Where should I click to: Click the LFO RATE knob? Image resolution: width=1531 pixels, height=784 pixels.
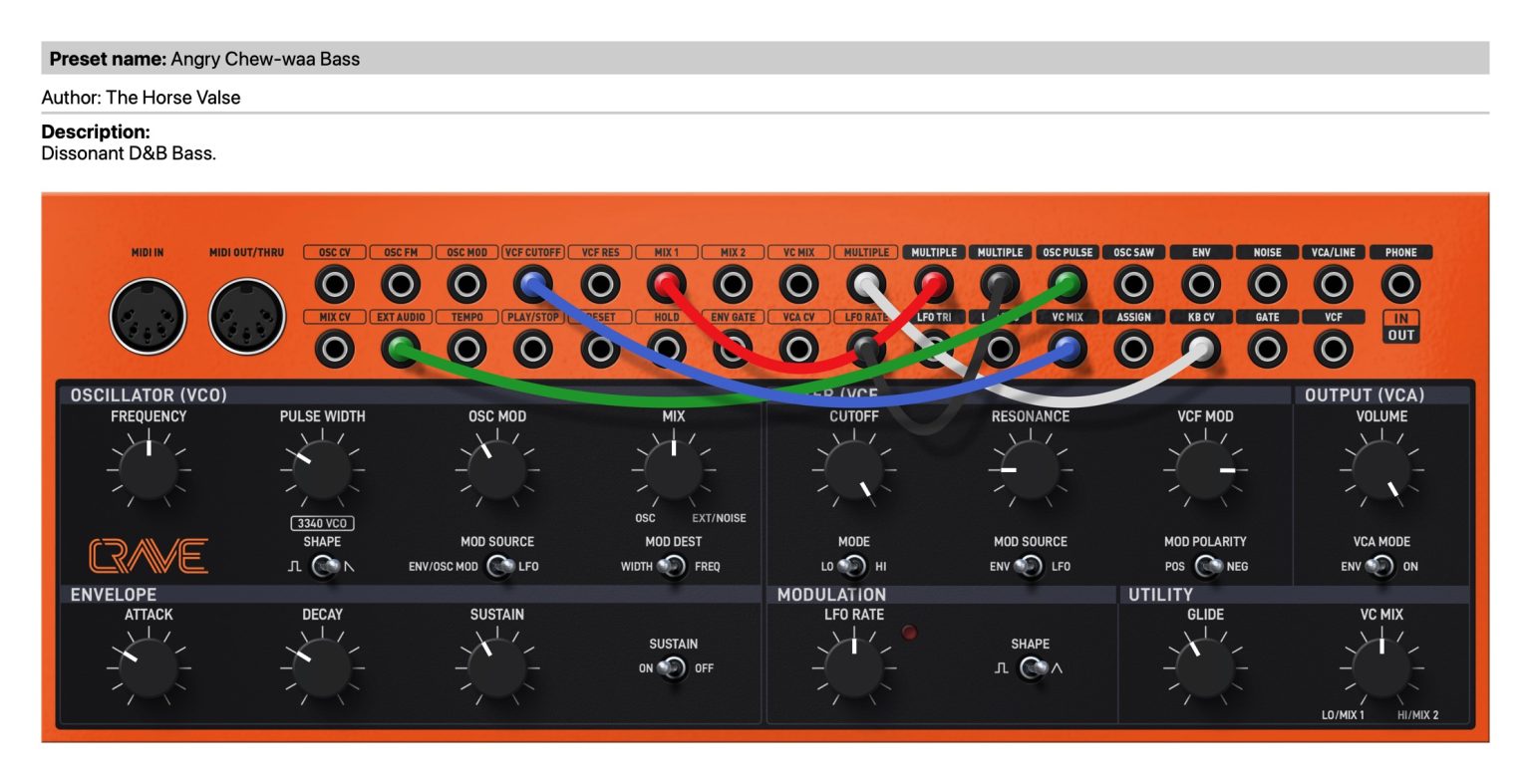coord(854,666)
